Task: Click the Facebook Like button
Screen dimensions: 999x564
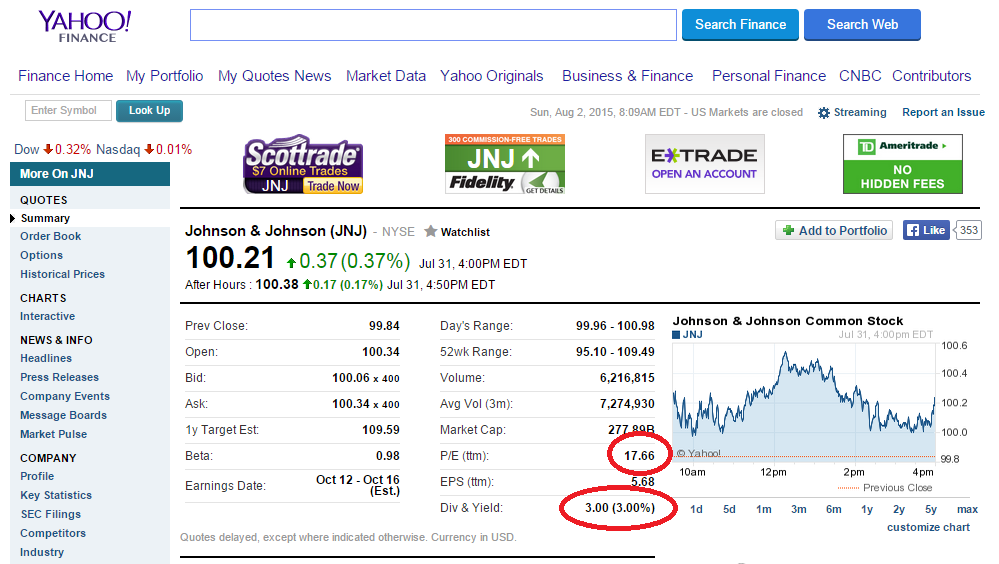Action: [x=926, y=230]
